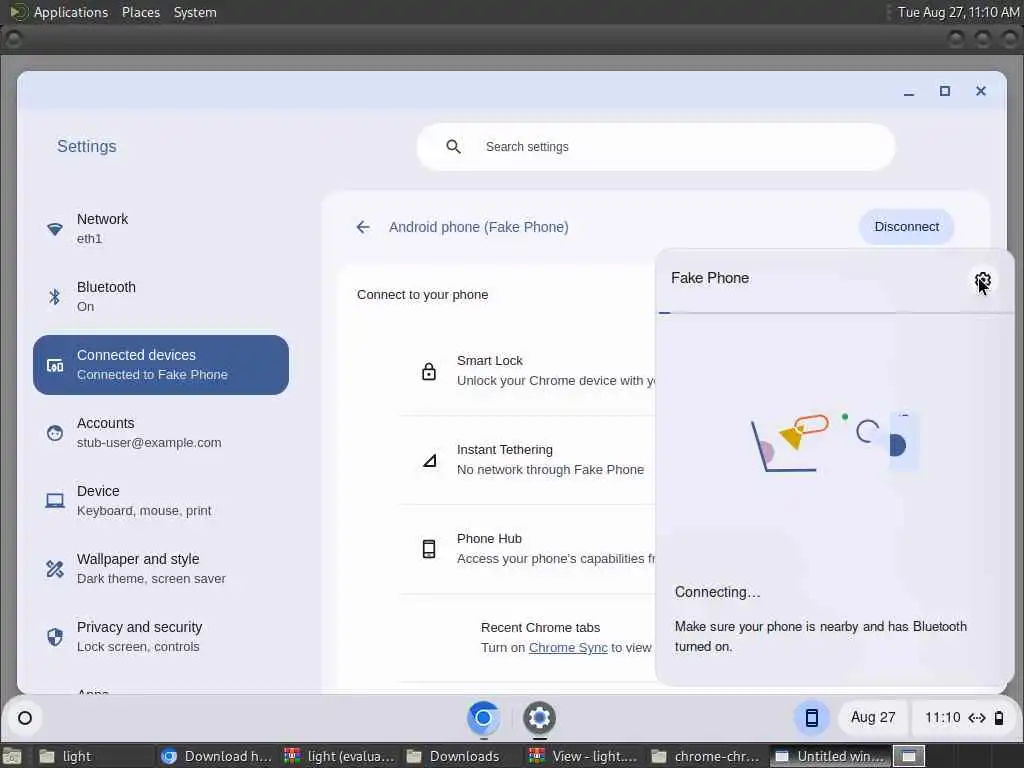The width and height of the screenshot is (1024, 768).
Task: Open the launcher circle button
Action: tap(25, 718)
